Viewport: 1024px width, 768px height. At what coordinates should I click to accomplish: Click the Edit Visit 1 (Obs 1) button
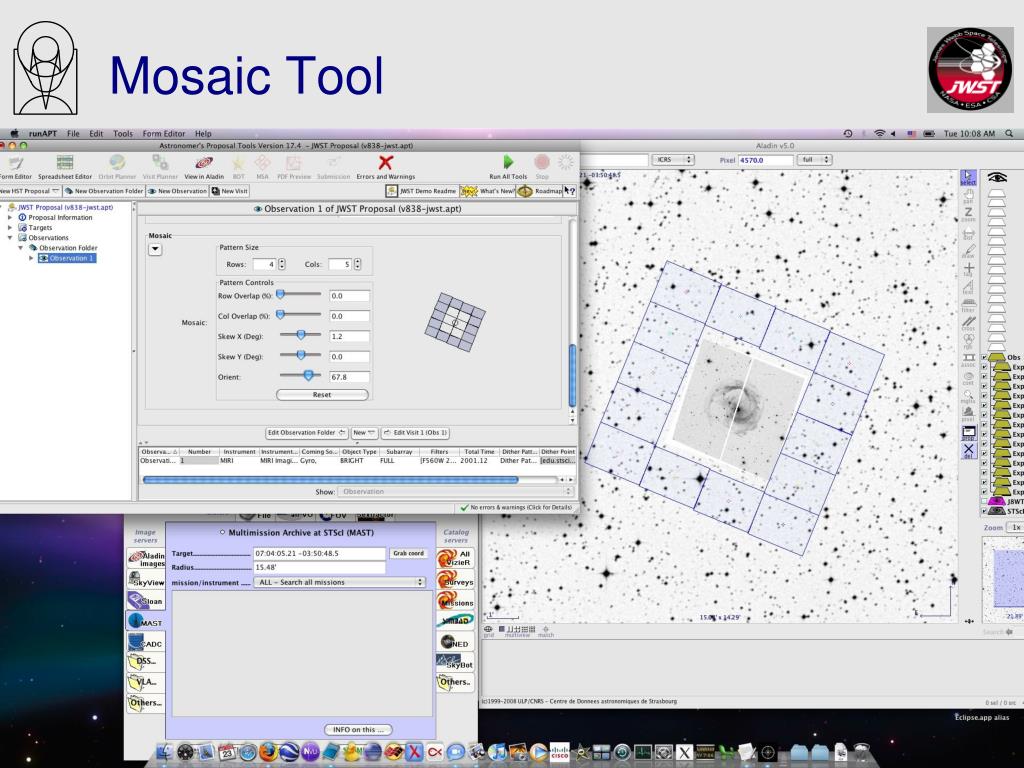point(416,432)
